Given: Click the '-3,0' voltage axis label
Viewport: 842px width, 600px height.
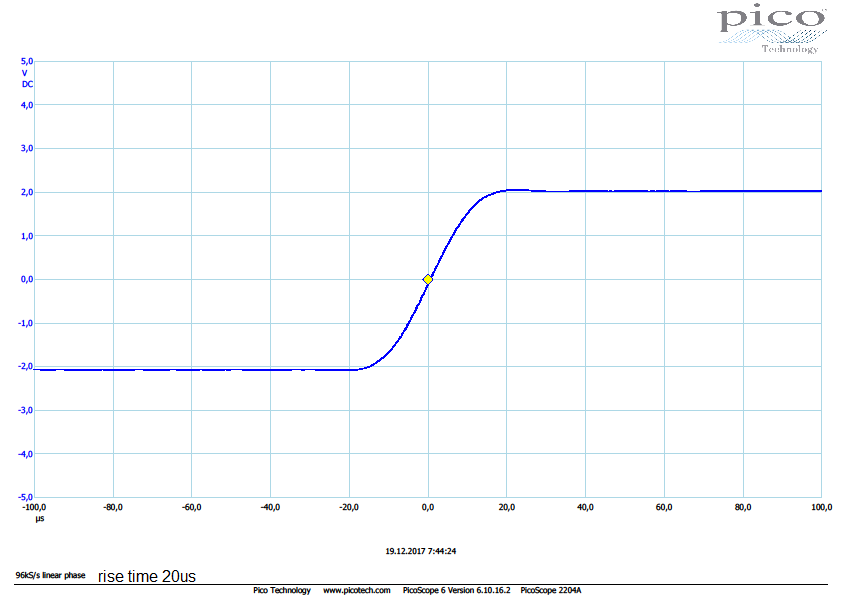Looking at the screenshot, I should click(x=25, y=410).
